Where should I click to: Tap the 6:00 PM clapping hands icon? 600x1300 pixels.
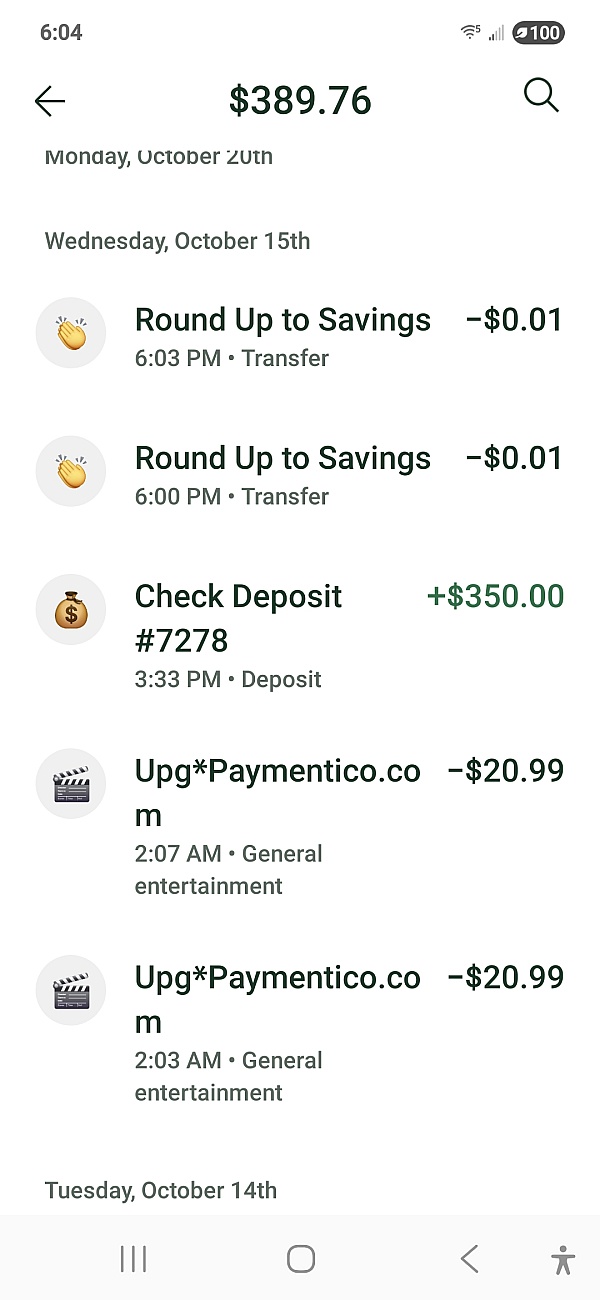click(x=71, y=470)
